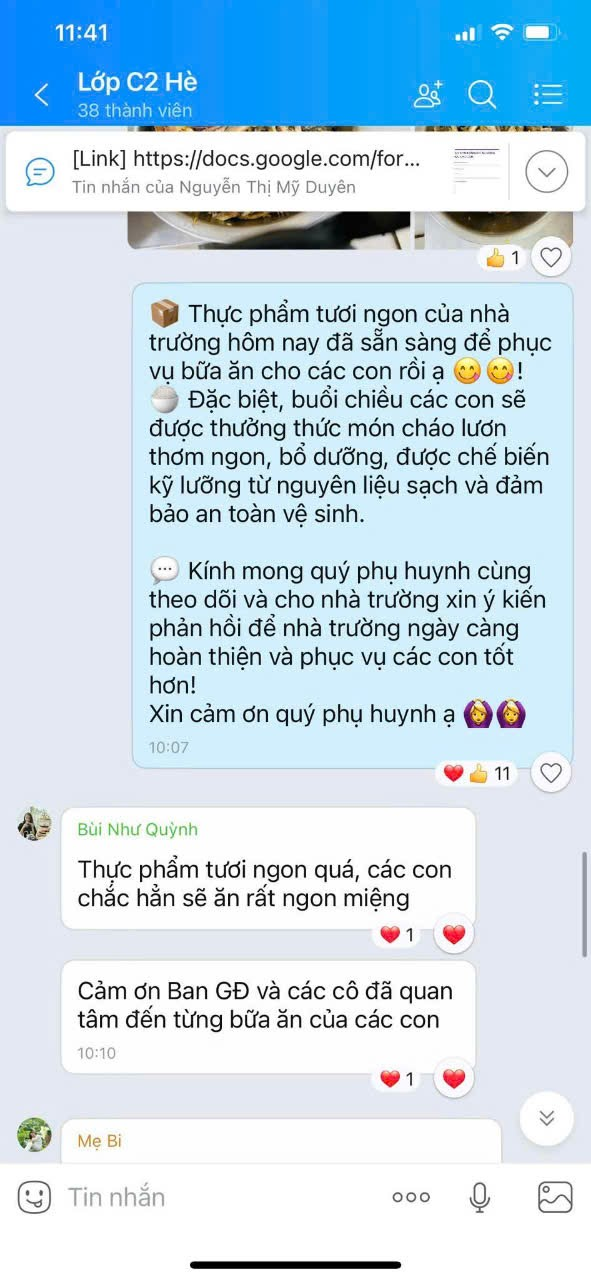Tap the Tin nhắn message input field

pyautogui.click(x=220, y=1197)
